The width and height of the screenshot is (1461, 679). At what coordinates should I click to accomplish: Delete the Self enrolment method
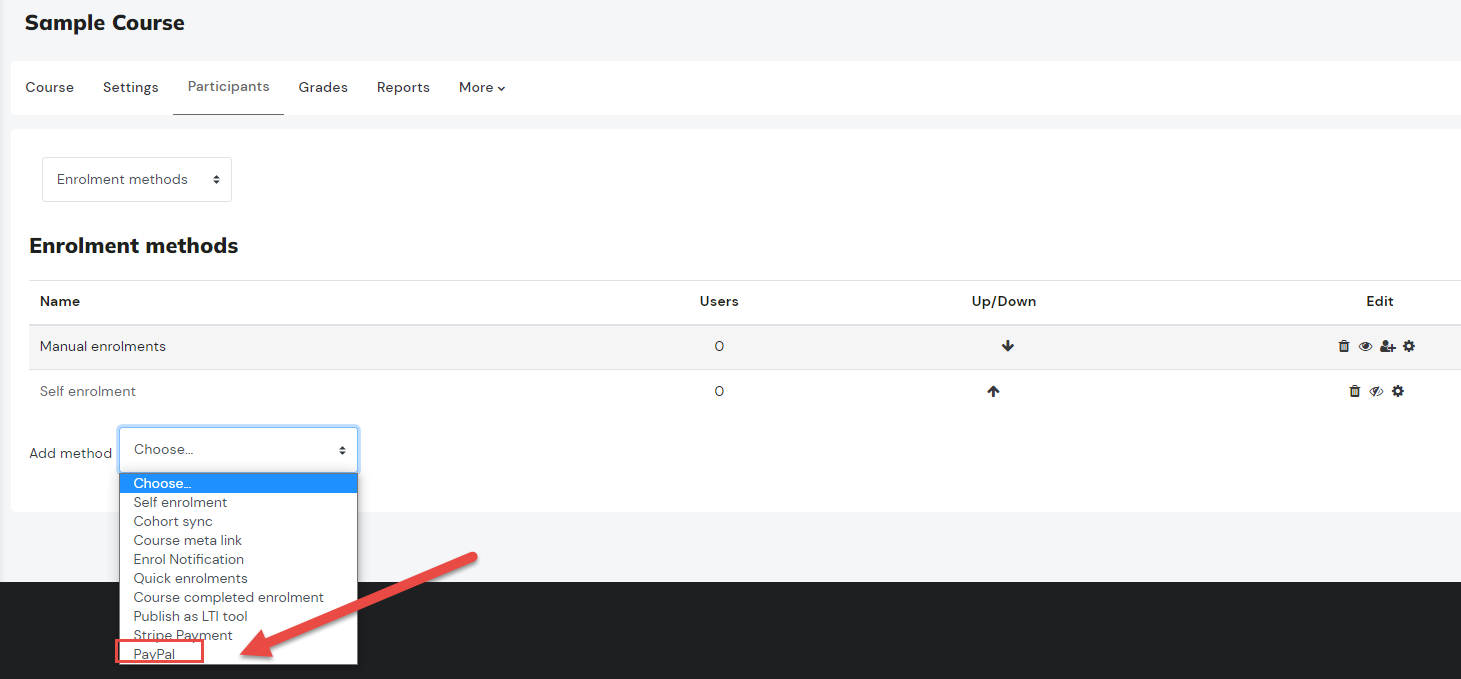[1355, 391]
